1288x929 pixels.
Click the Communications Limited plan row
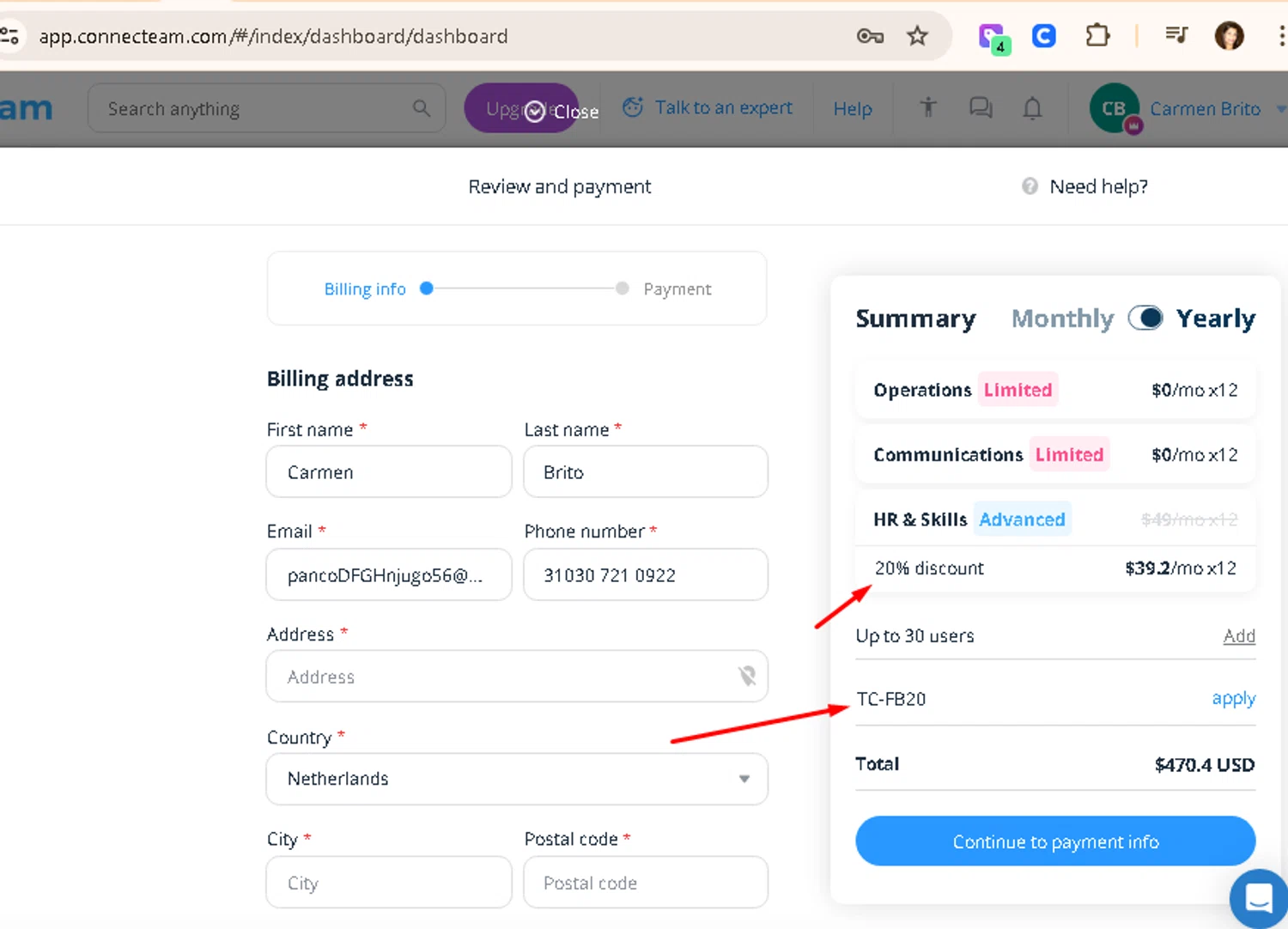point(1055,454)
